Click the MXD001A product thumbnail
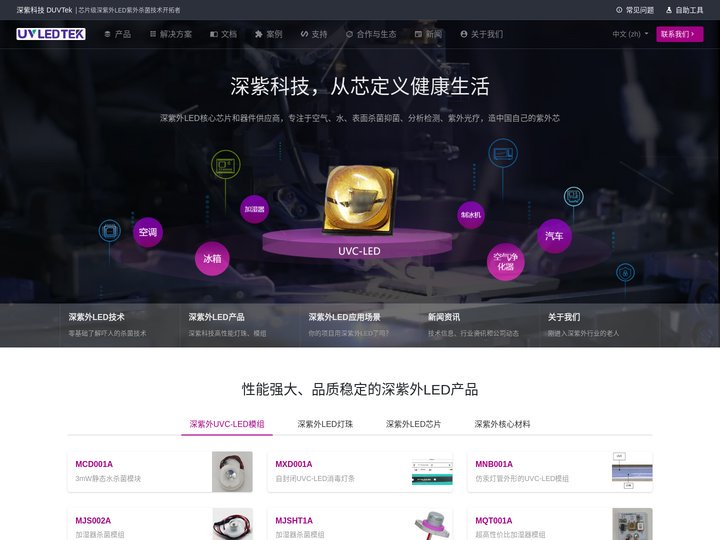Viewport: 720px width, 540px height. point(432,472)
